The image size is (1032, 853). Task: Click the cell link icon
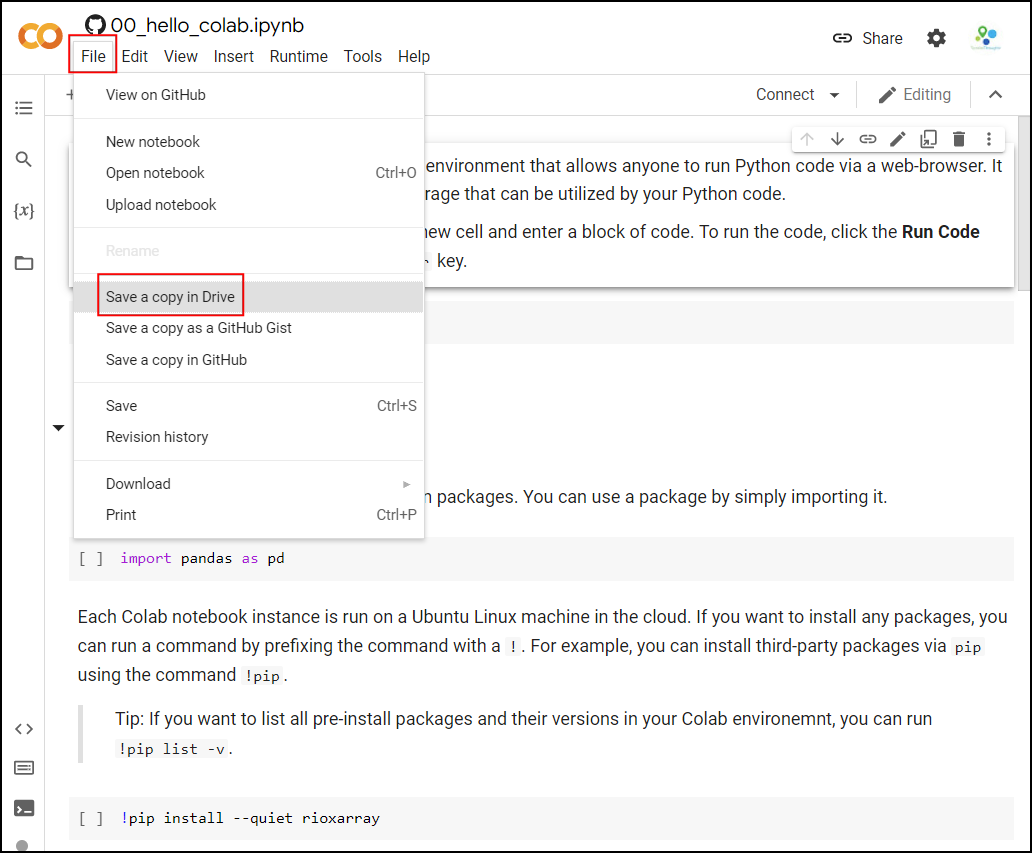tap(867, 139)
